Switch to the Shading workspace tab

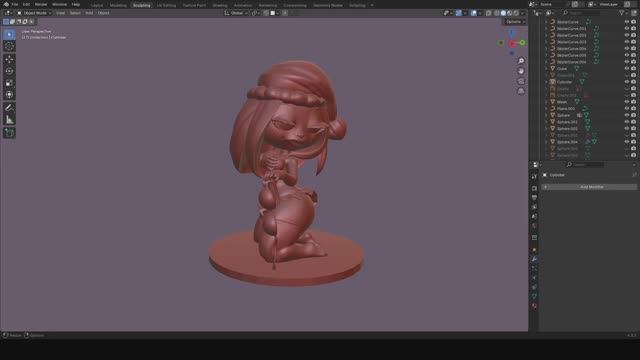click(220, 5)
